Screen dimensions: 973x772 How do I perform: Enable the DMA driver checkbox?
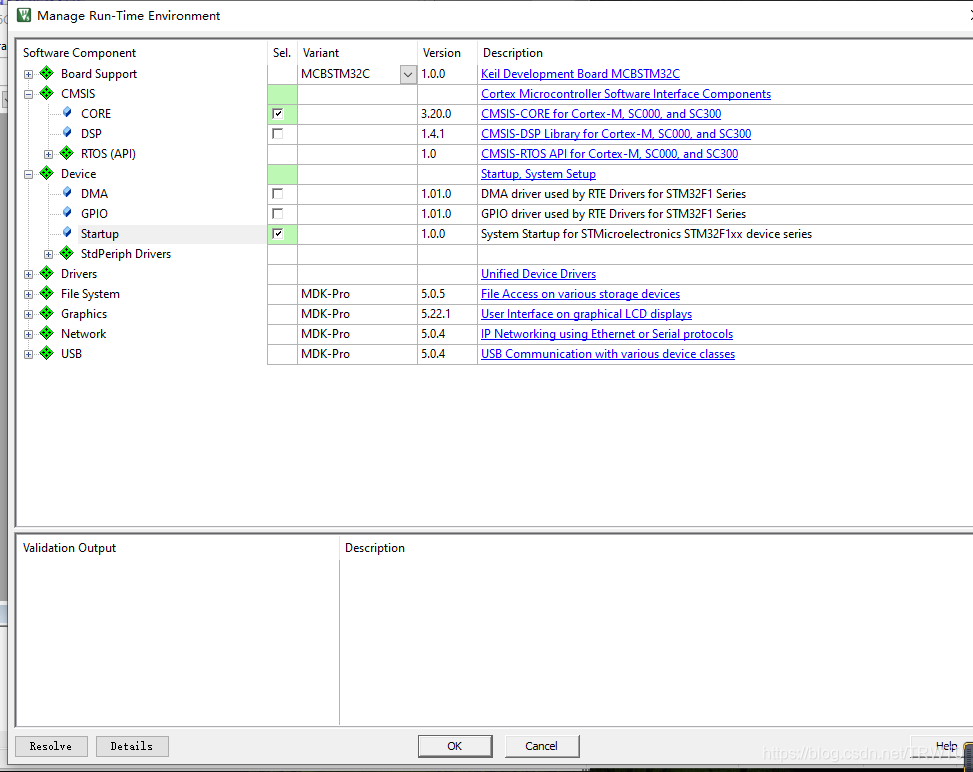[277, 194]
